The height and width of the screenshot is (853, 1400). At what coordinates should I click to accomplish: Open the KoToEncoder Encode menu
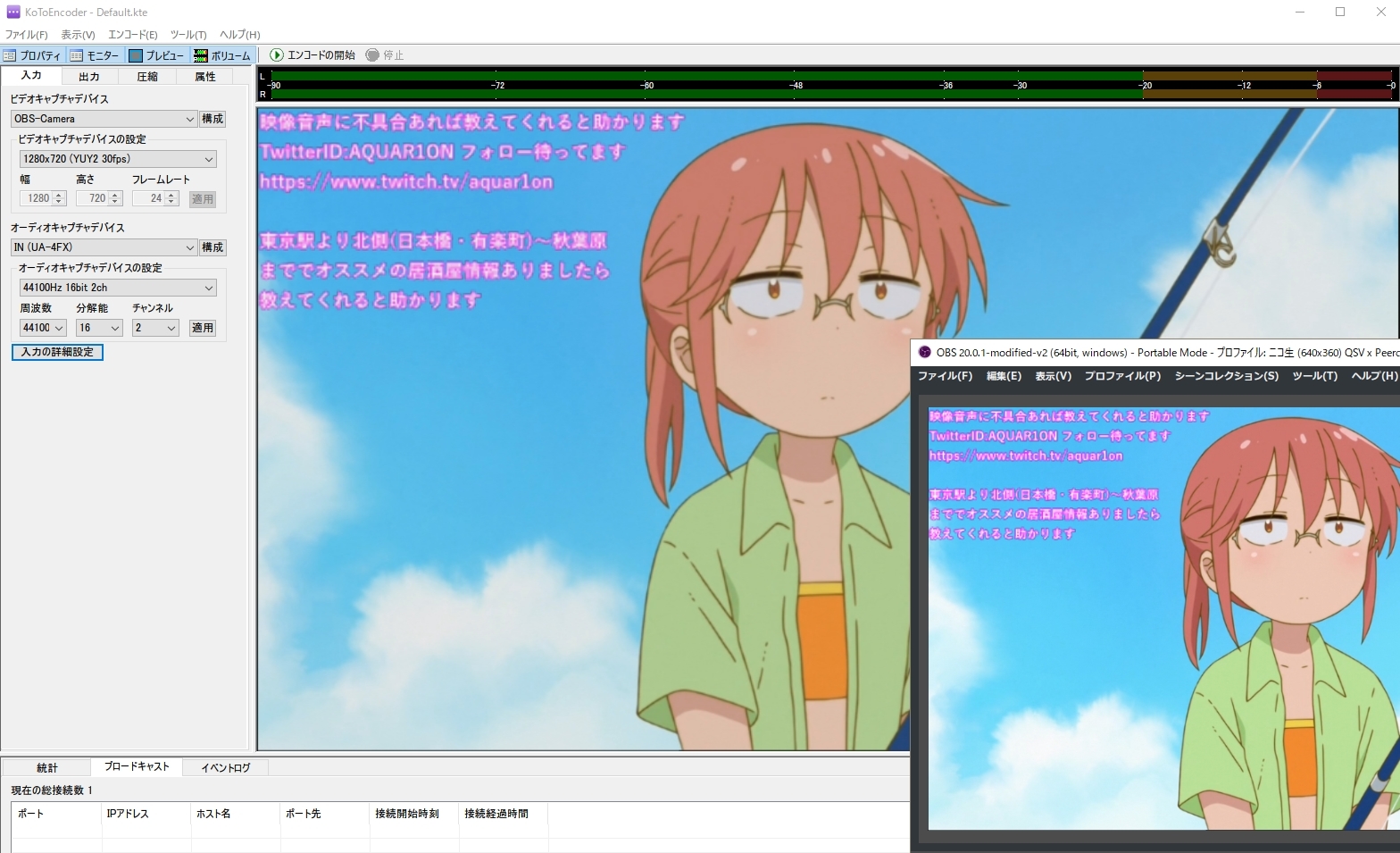tap(132, 35)
